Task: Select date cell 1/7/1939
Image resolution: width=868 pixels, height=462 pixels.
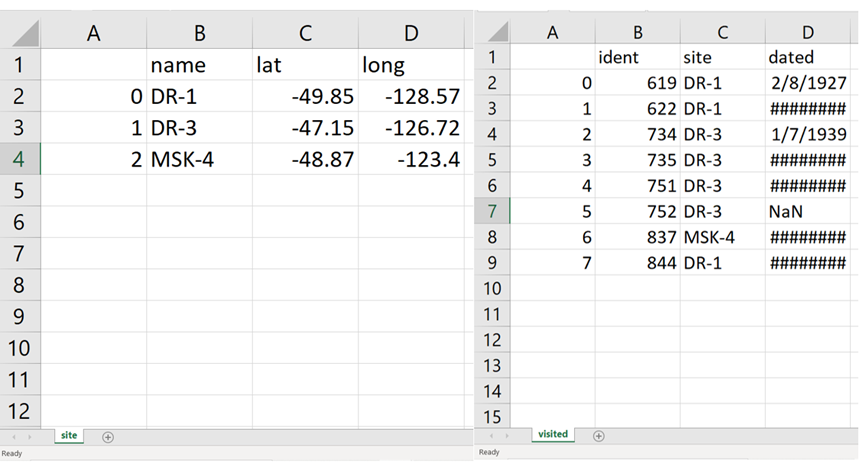Action: [x=808, y=134]
